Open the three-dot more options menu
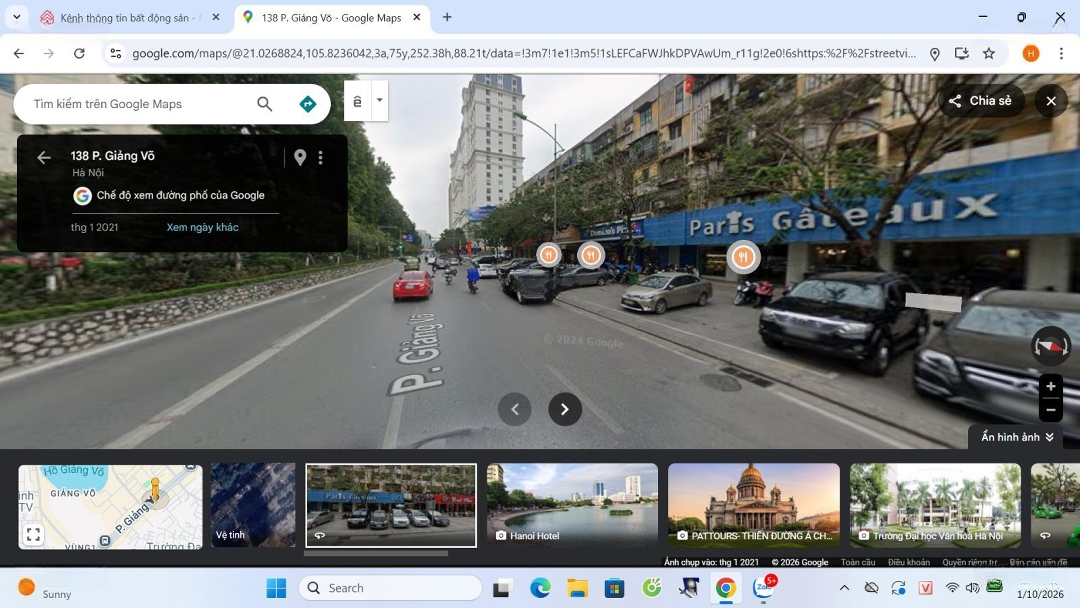Screen dimensions: 1080x608 321,157
